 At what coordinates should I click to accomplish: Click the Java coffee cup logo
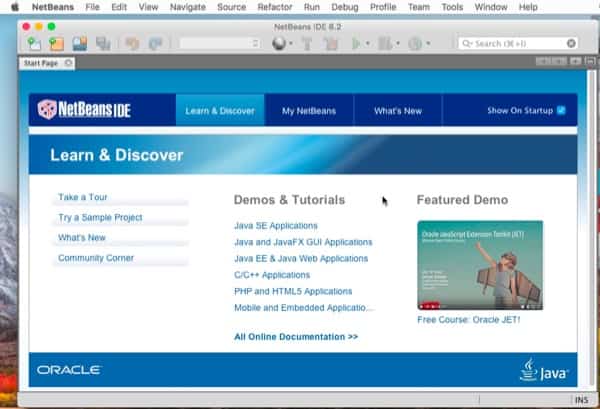528,370
